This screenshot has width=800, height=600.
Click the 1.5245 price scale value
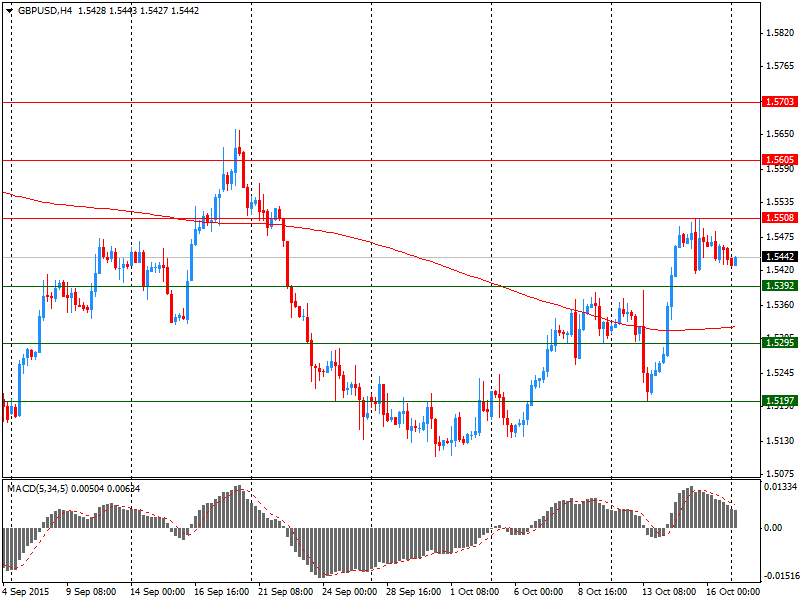coord(781,373)
